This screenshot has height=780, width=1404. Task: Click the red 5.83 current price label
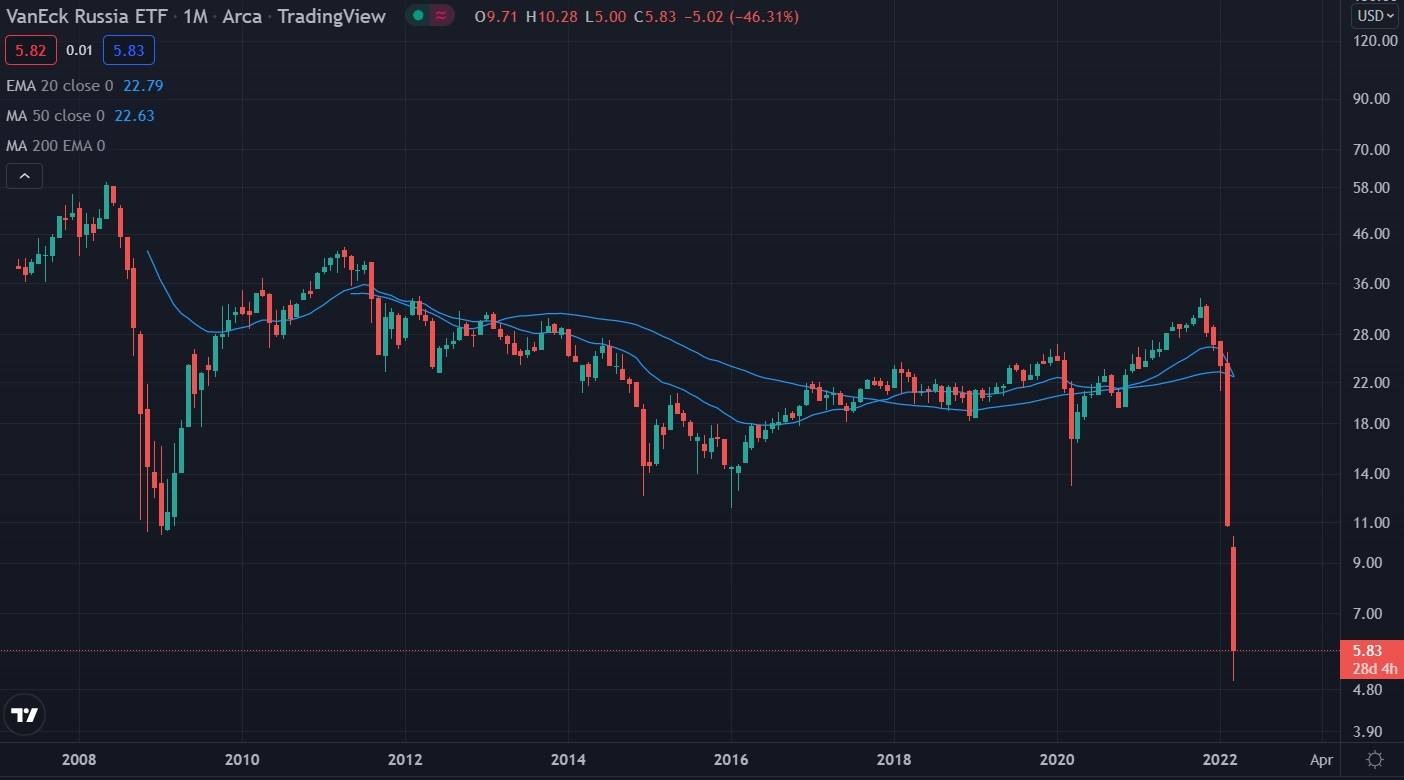pyautogui.click(x=1367, y=650)
